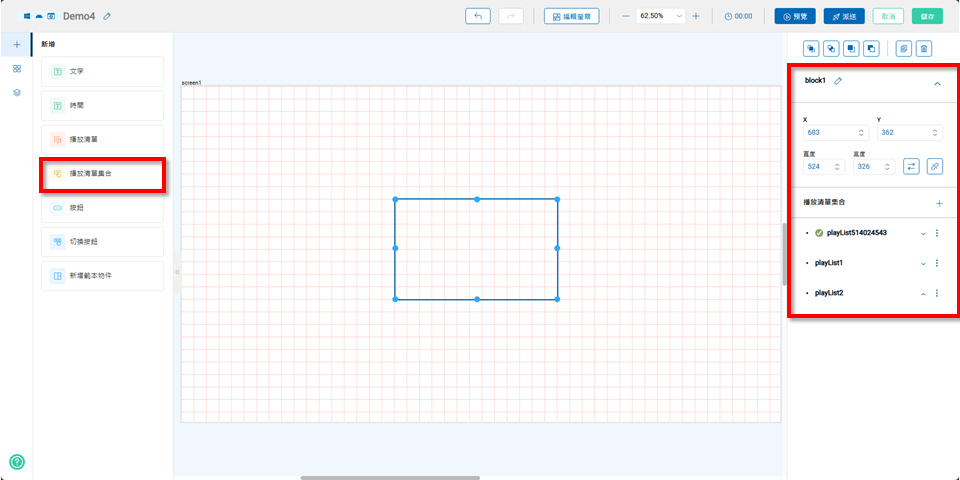Screen dimensions: 960x480
Task: Click the 預覽 preview button
Action: point(795,16)
